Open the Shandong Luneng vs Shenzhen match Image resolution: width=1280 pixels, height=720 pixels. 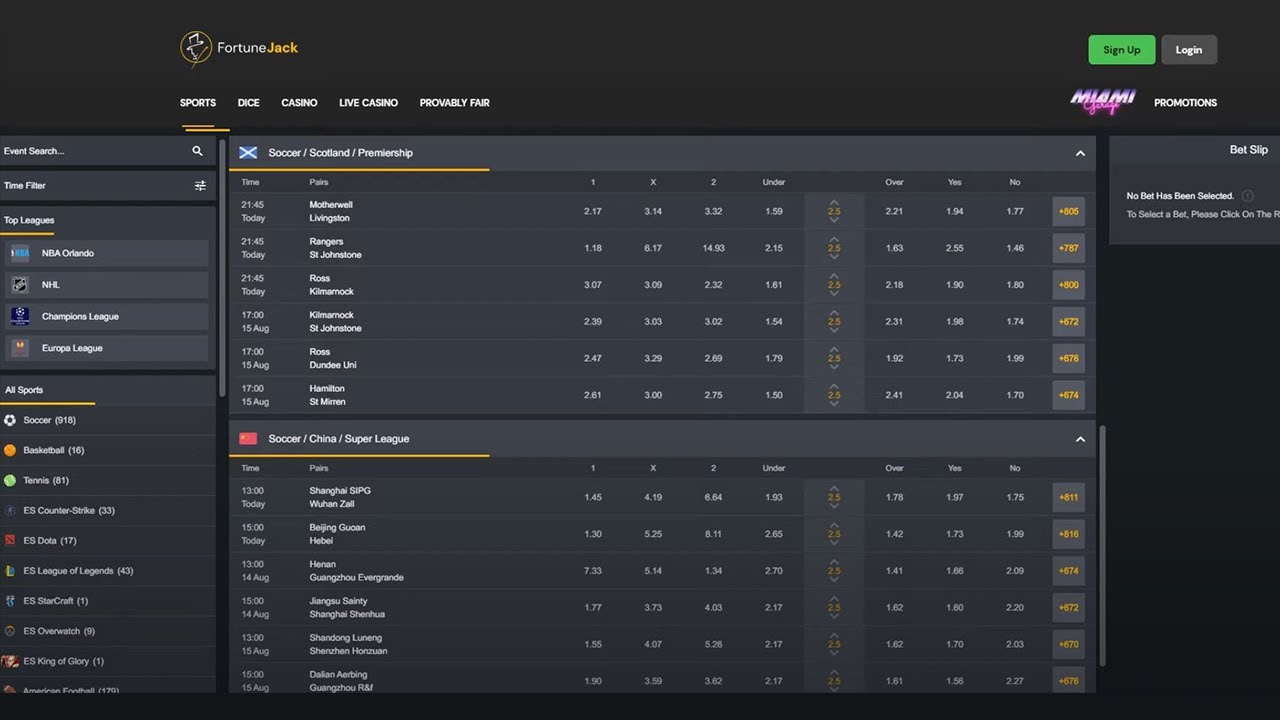click(348, 644)
